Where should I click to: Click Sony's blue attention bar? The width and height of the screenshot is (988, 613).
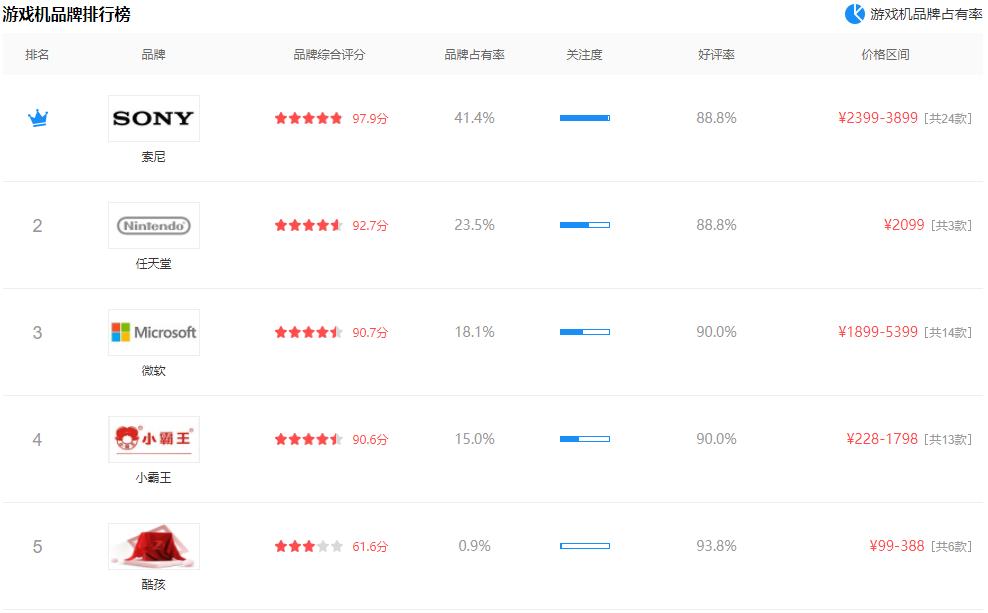584,118
